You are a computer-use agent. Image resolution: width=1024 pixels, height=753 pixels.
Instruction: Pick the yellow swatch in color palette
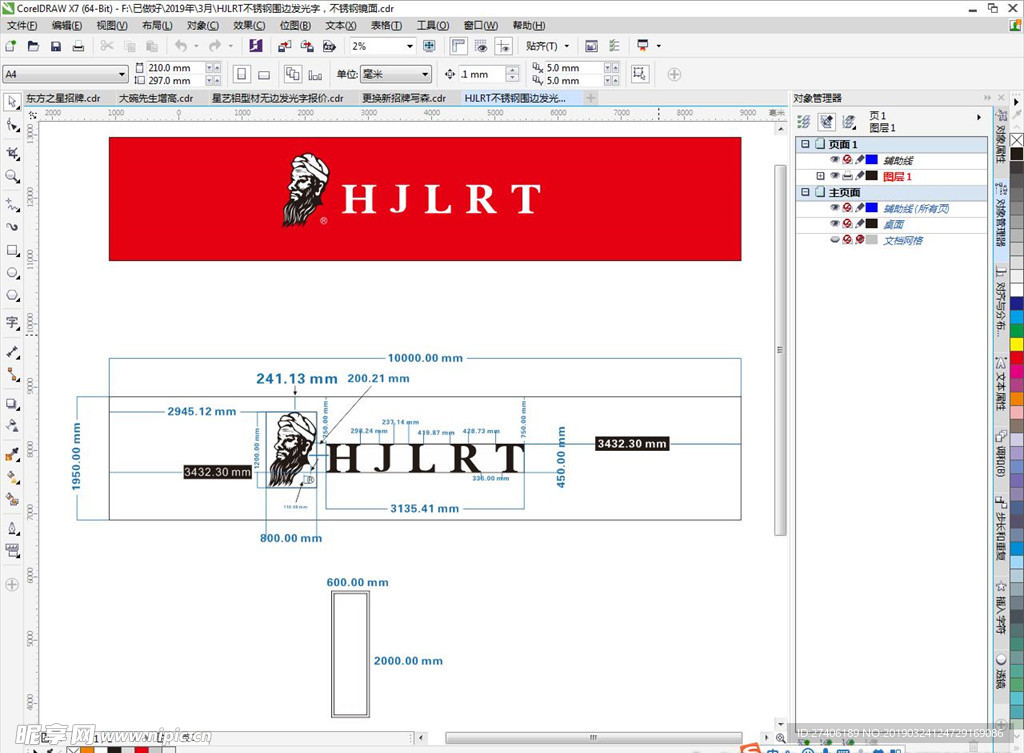coord(1016,344)
